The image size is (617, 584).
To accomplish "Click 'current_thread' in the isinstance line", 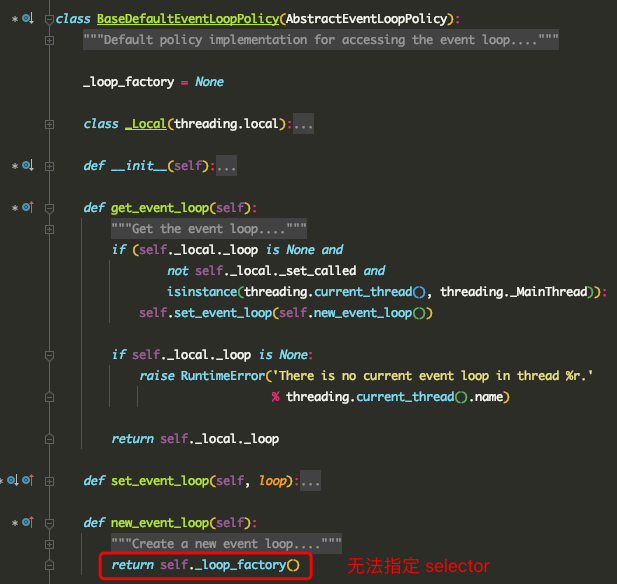I will (x=363, y=292).
